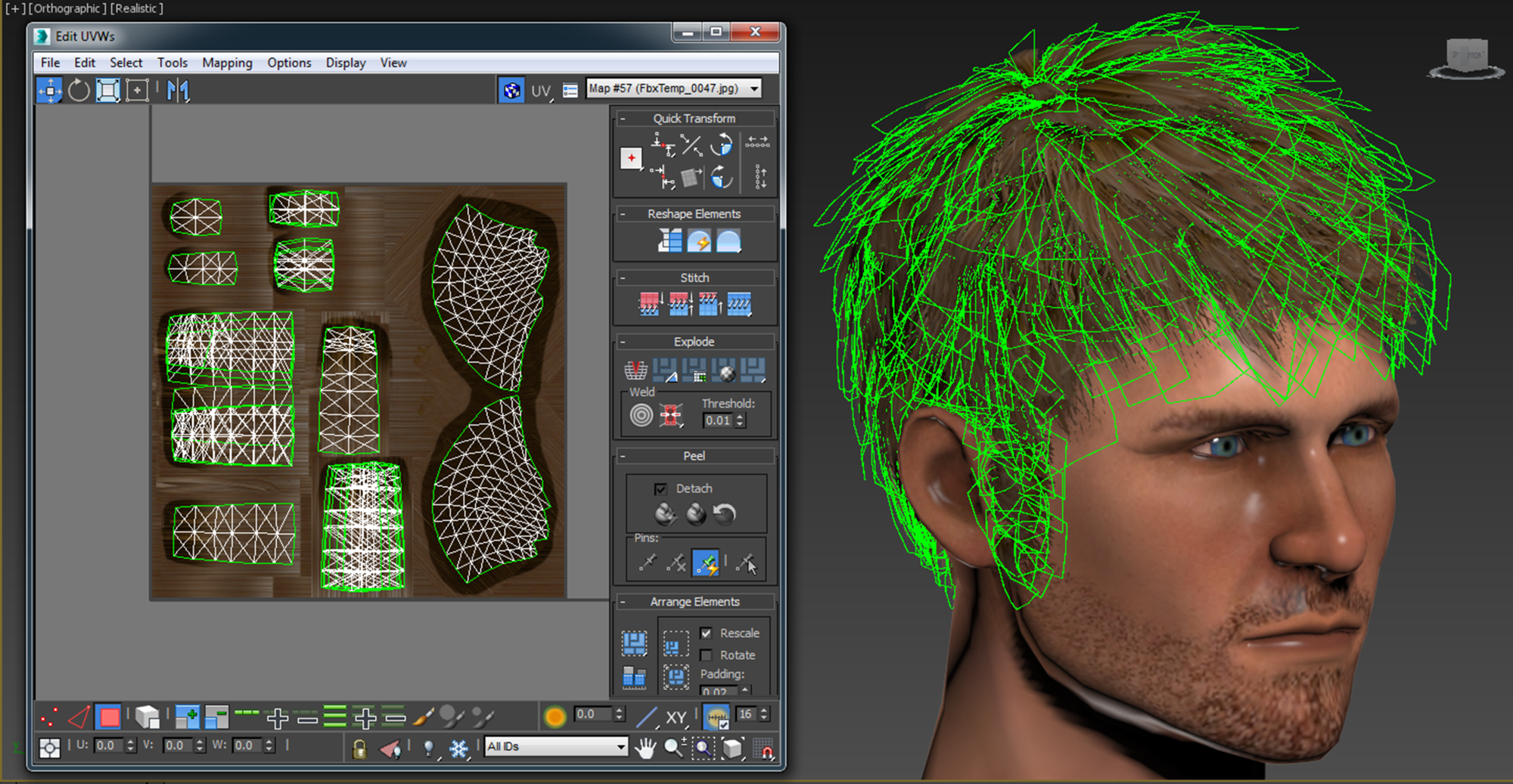1513x784 pixels.
Task: Click the Zoom magnifier icon in bottom toolbar
Action: pyautogui.click(x=674, y=748)
